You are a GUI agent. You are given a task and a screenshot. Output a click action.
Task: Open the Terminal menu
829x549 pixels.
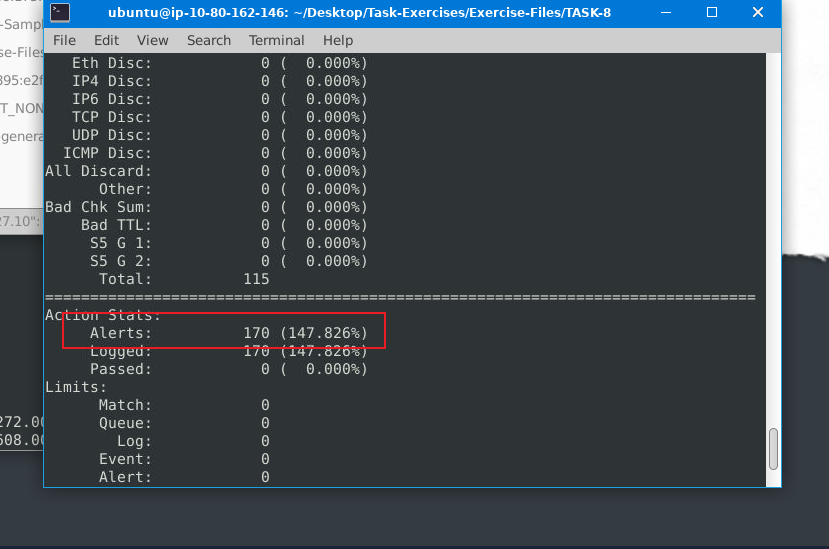point(277,40)
